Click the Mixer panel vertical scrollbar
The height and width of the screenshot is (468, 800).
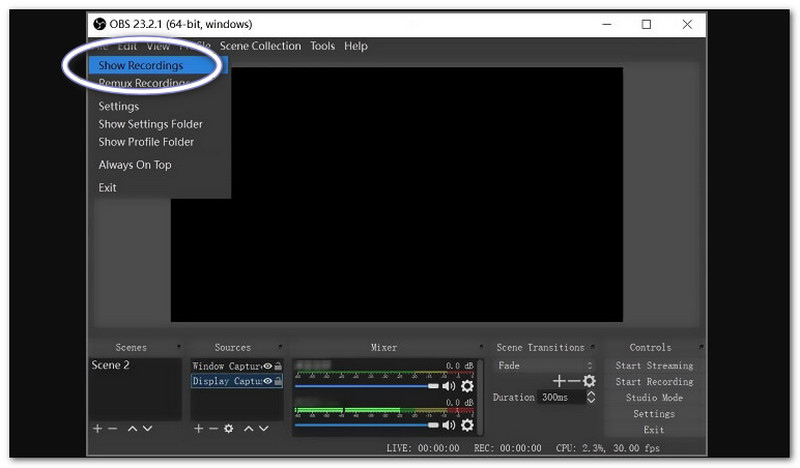click(480, 397)
